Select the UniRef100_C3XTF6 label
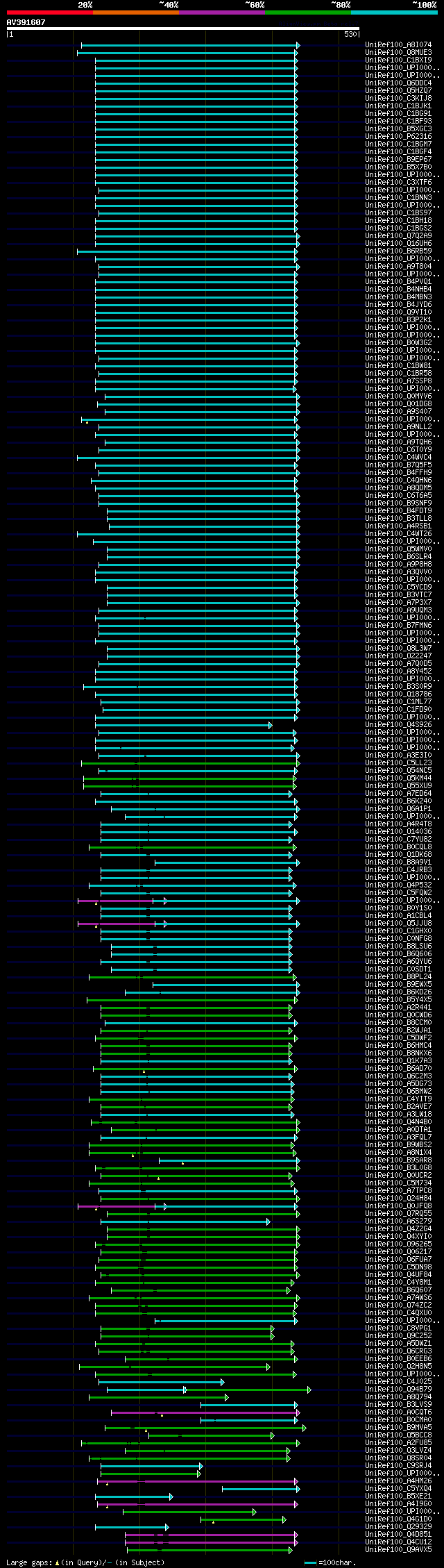The height and width of the screenshot is (1568, 444). pyautogui.click(x=398, y=182)
